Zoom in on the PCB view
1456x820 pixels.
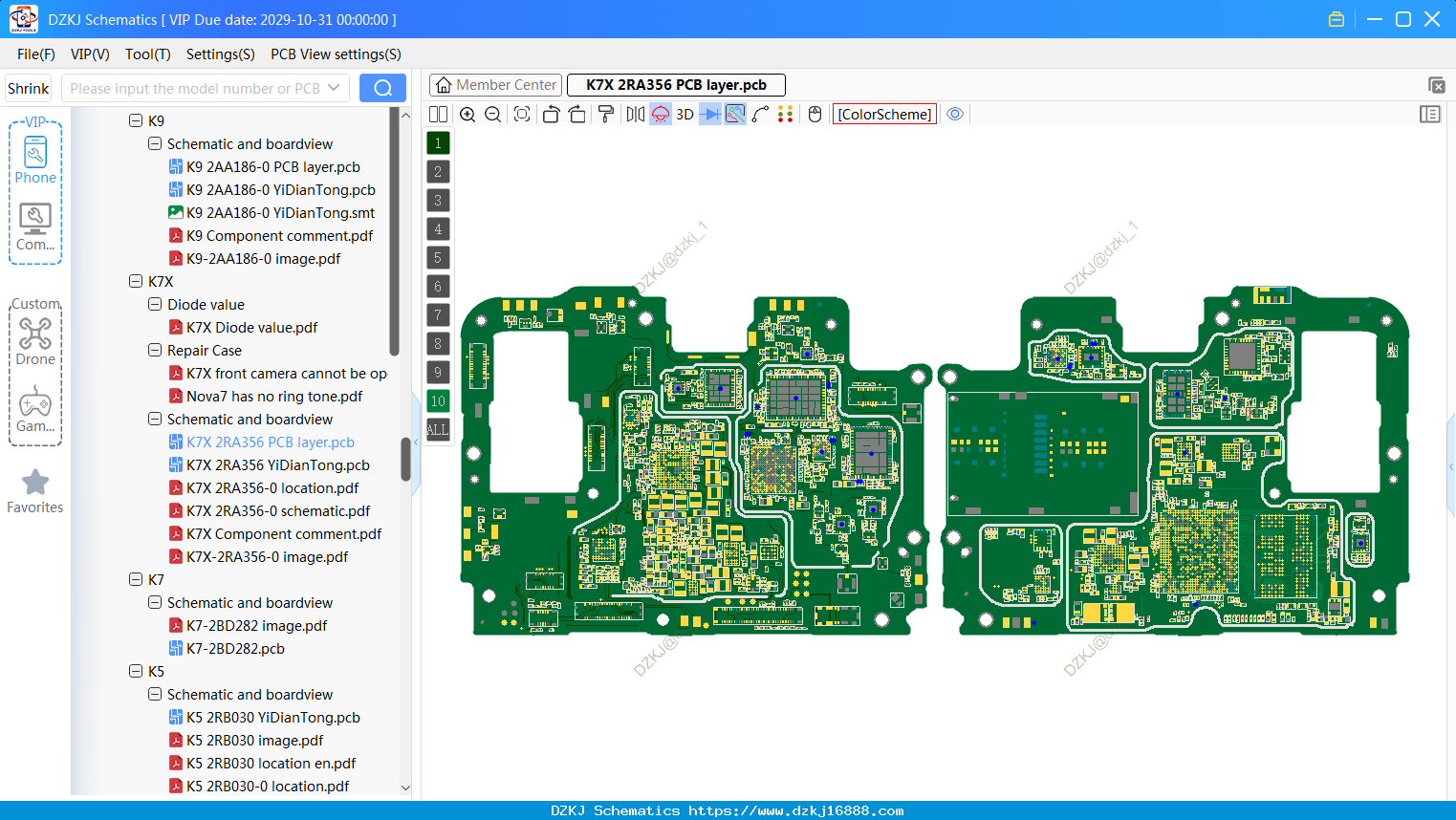coord(467,115)
